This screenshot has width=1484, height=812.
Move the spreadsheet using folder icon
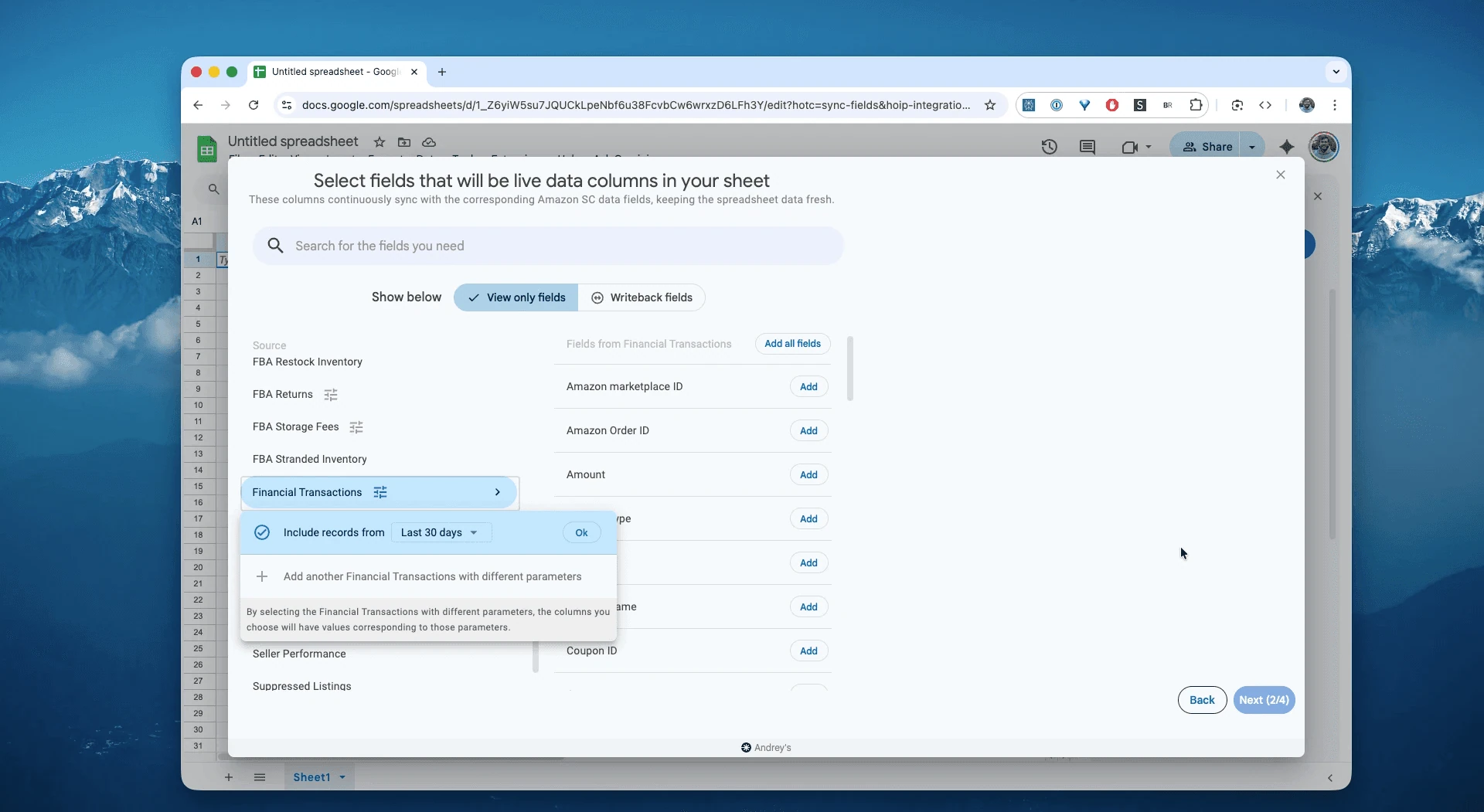404,142
